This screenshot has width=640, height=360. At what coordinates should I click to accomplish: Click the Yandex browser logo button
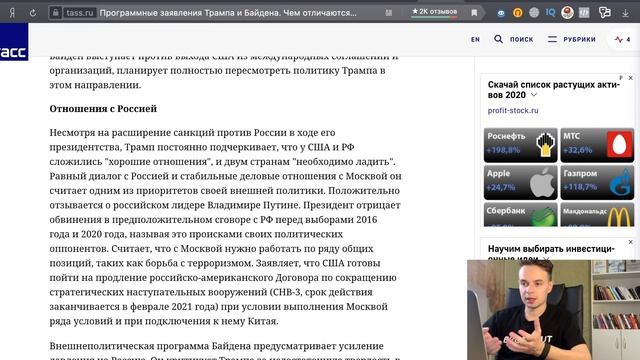point(12,13)
